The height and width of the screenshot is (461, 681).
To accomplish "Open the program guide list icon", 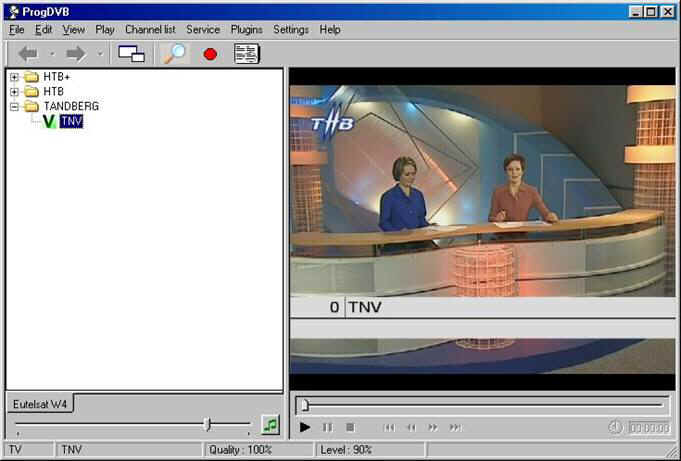I will point(247,54).
